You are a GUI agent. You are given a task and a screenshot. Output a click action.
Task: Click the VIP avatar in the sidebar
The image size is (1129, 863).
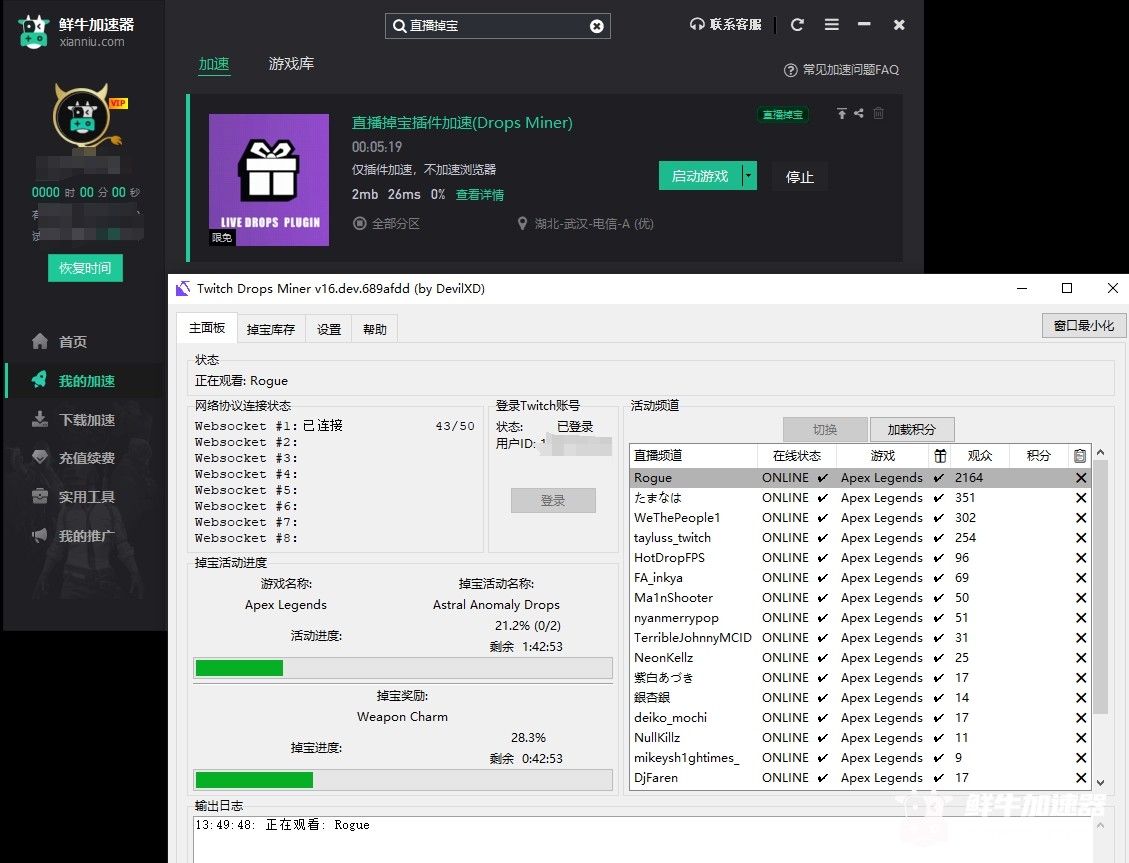click(x=82, y=117)
